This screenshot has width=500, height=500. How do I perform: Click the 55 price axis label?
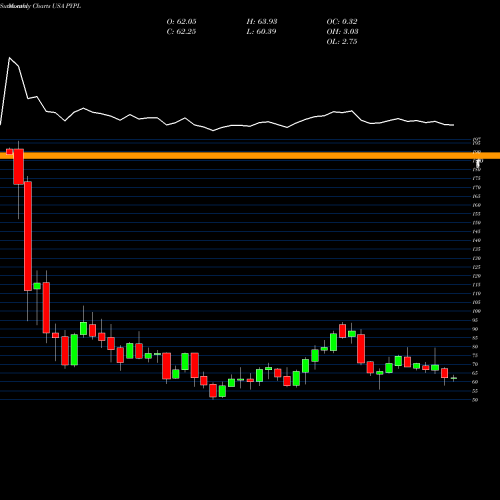coord(475,391)
